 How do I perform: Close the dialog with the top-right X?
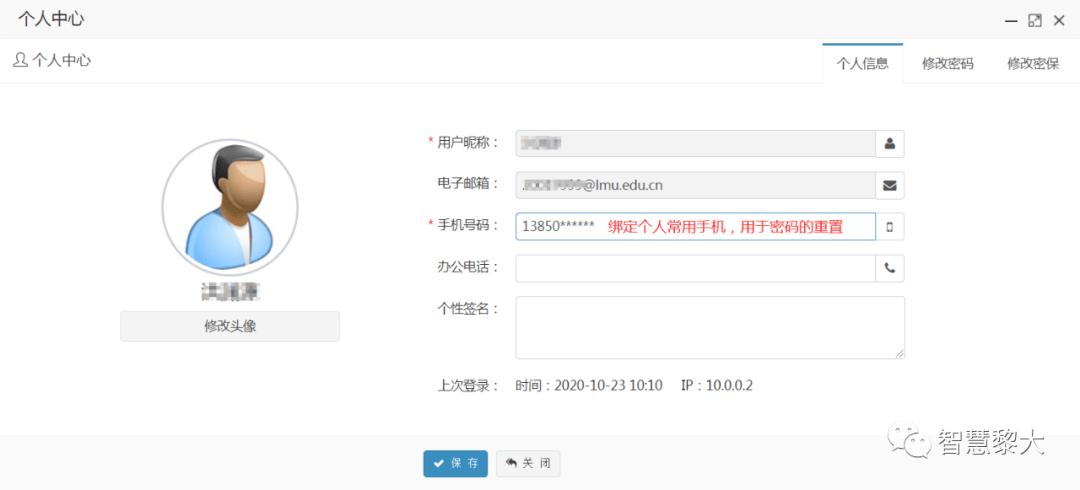pyautogui.click(x=1059, y=20)
